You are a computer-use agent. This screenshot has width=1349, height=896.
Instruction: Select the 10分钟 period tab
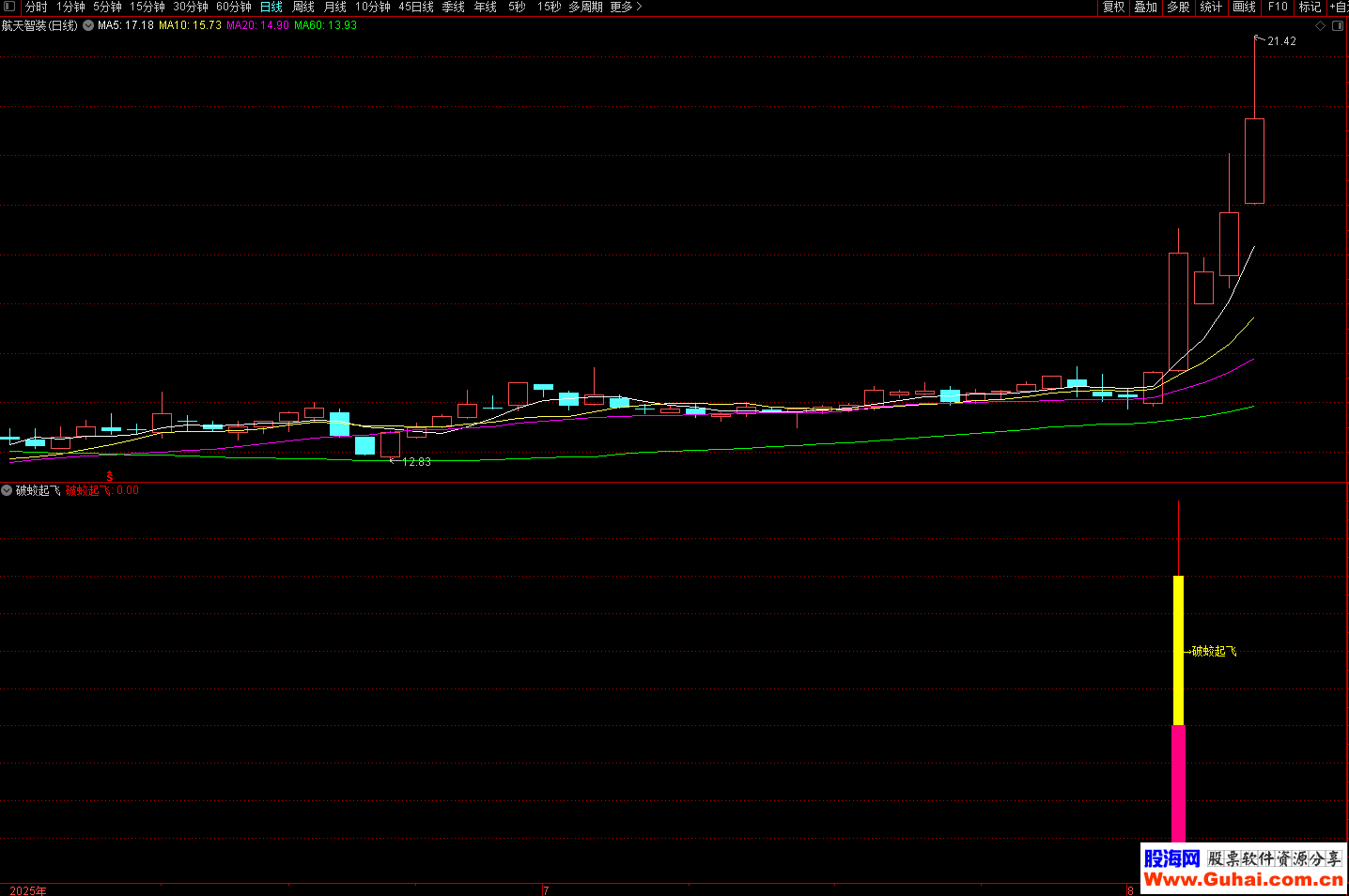[x=373, y=7]
